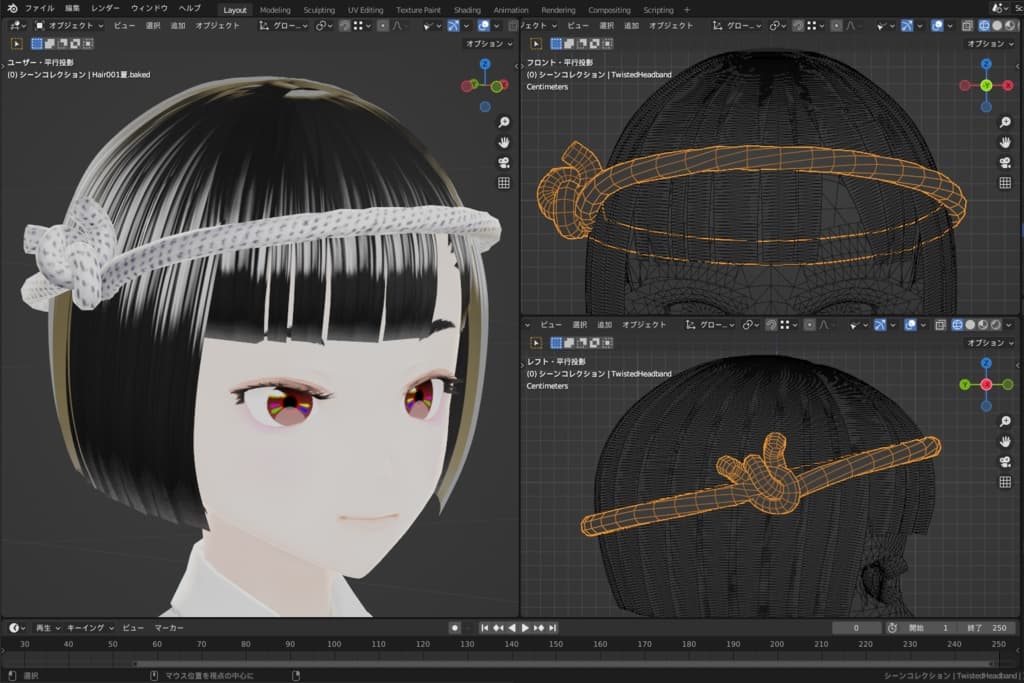Click the Blender logo icon in the top bar
Viewport: 1024px width, 683px height.
pyautogui.click(x=10, y=8)
